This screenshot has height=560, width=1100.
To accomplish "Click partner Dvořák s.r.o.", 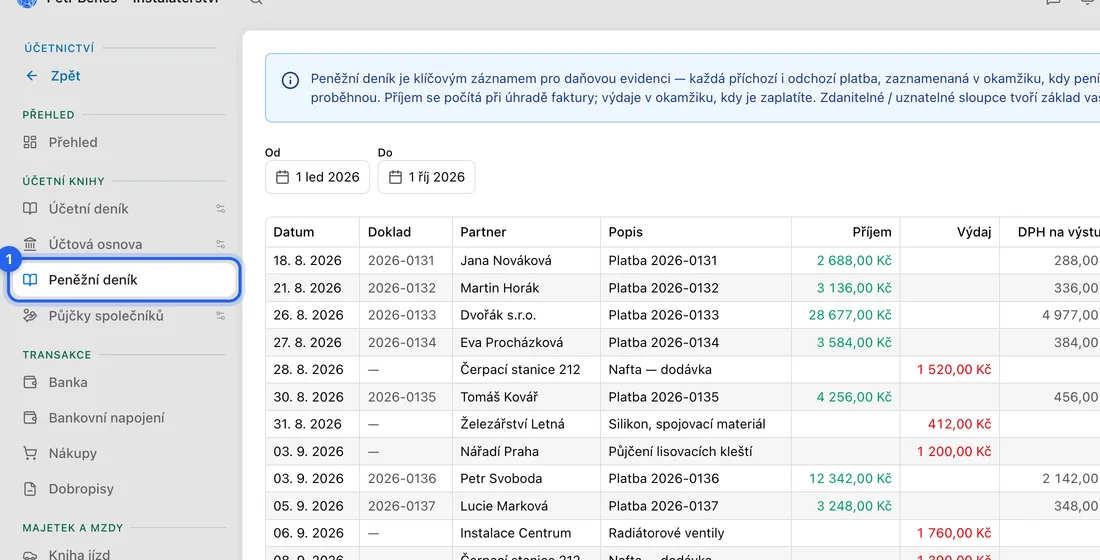I will pos(498,315).
